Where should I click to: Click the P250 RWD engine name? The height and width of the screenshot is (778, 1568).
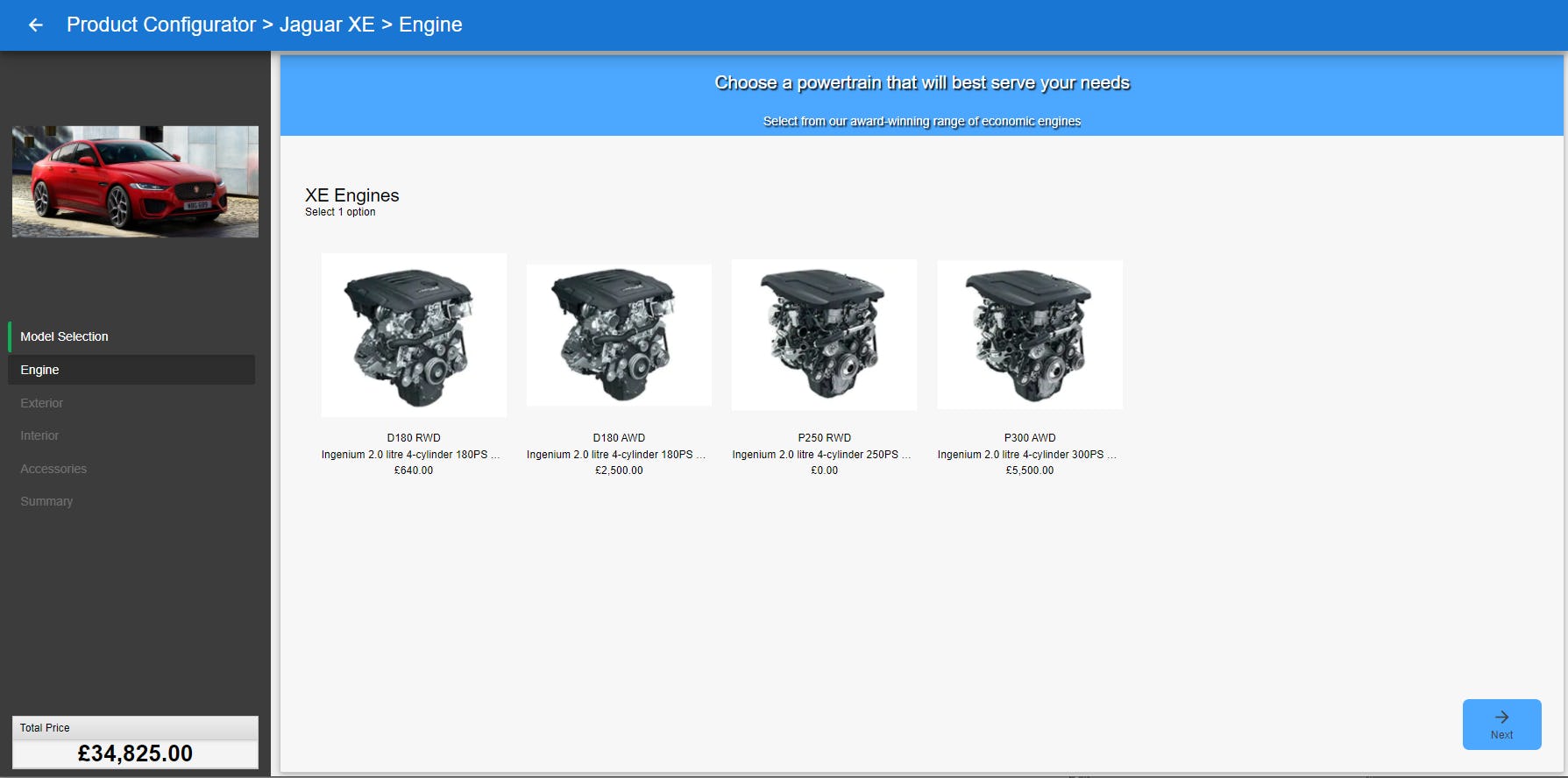tap(824, 438)
